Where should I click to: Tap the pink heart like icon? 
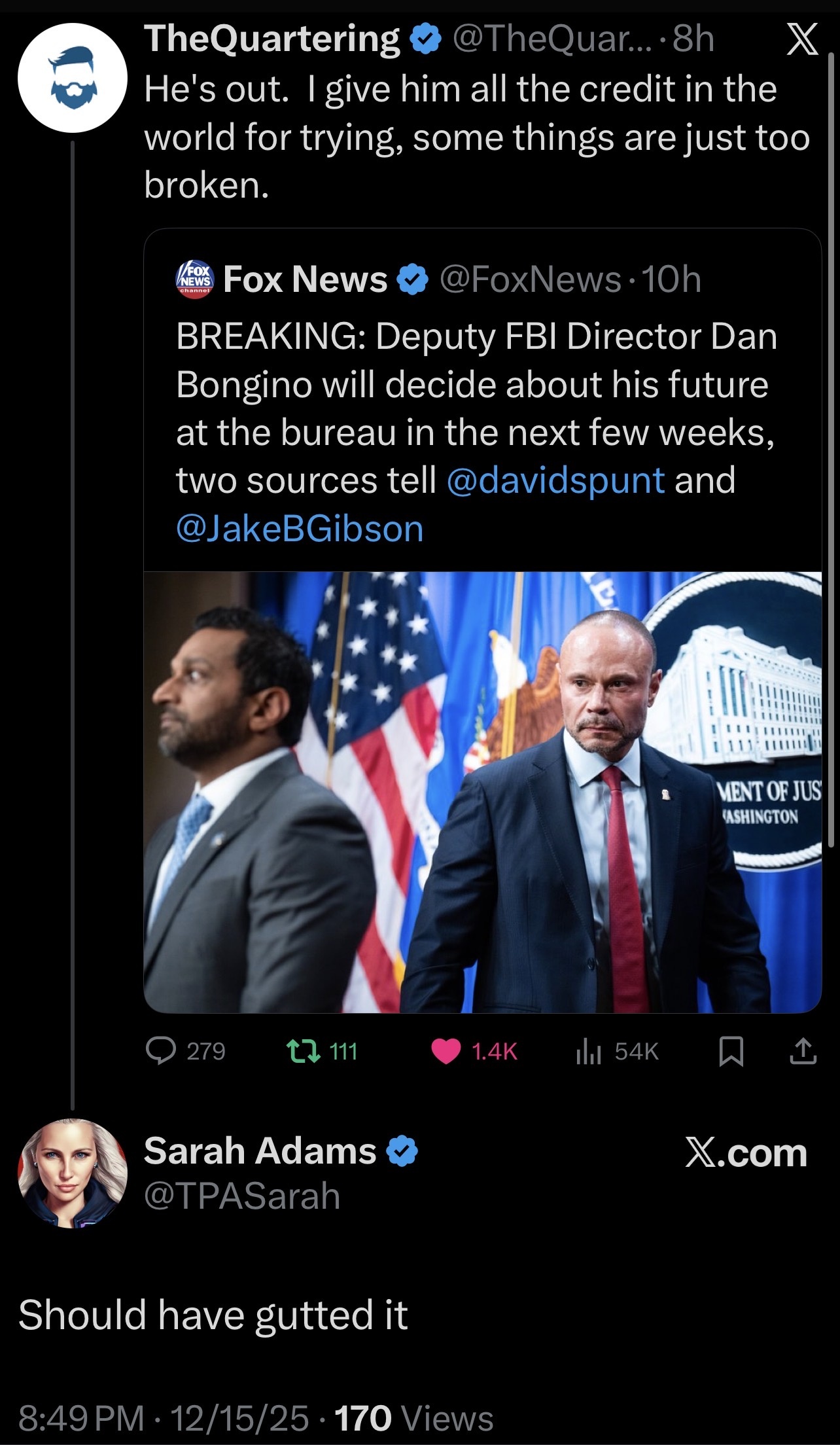click(x=446, y=1051)
